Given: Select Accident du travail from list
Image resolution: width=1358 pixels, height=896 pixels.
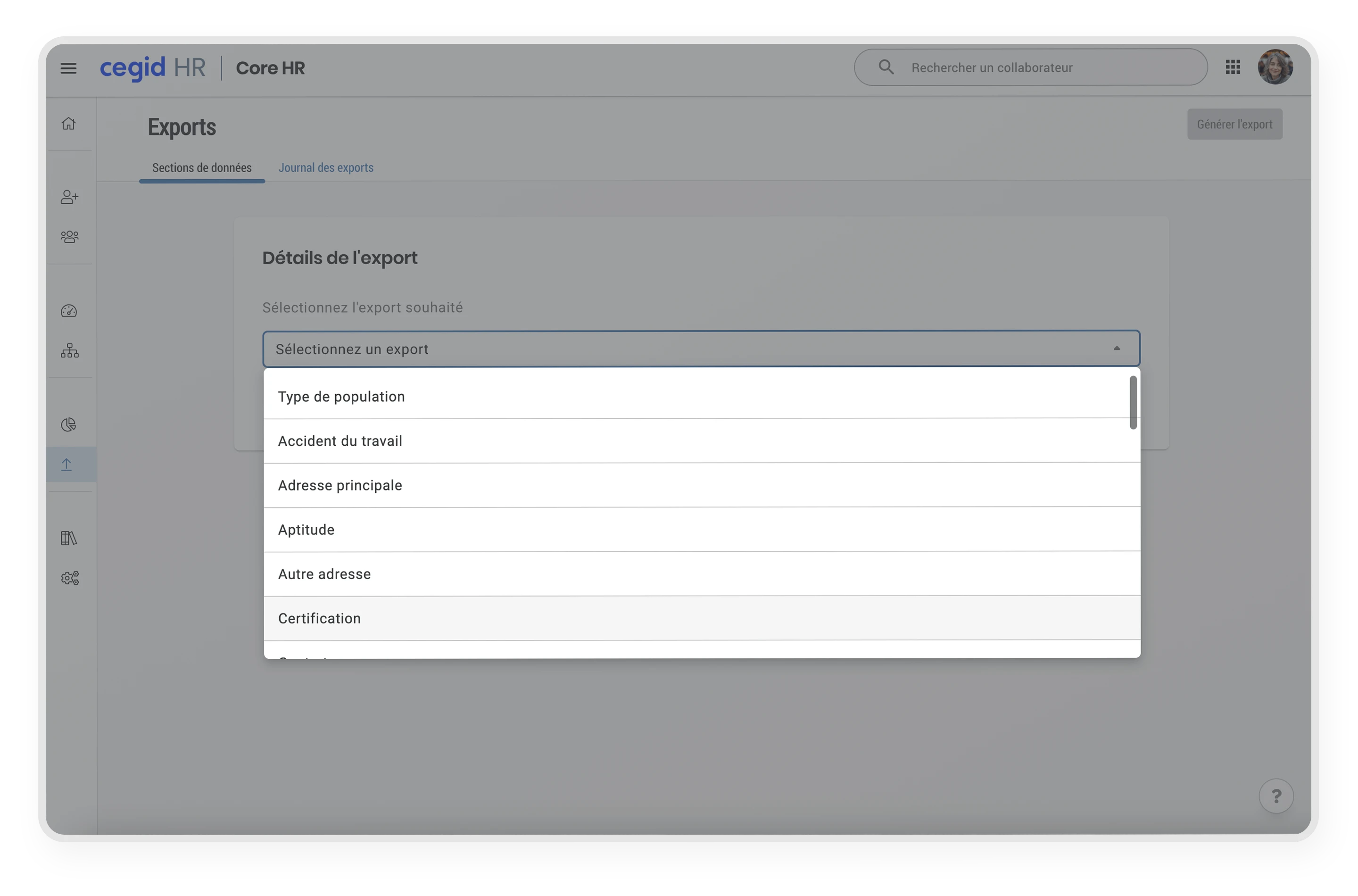Looking at the screenshot, I should pos(340,441).
